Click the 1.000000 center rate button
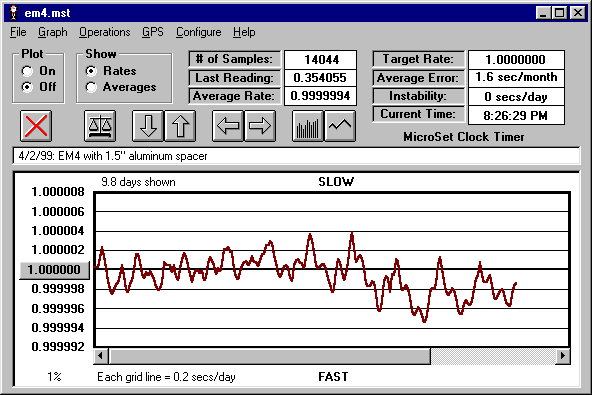Screen dimensions: 592x395 (54, 270)
